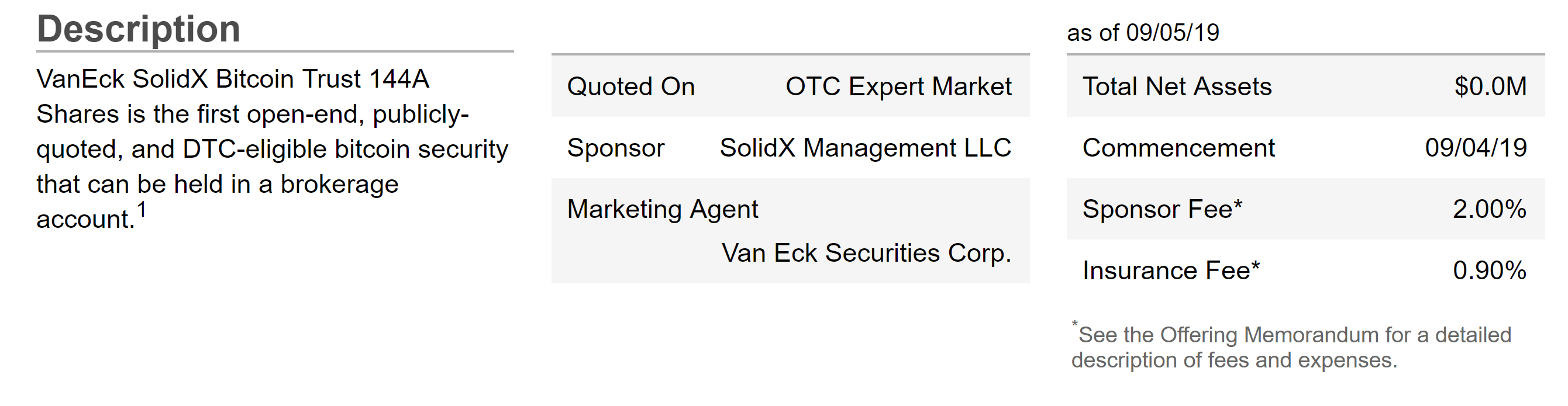Click "Van Eck Securities Corp." text
This screenshot has height=406, width=1568.
click(x=866, y=254)
